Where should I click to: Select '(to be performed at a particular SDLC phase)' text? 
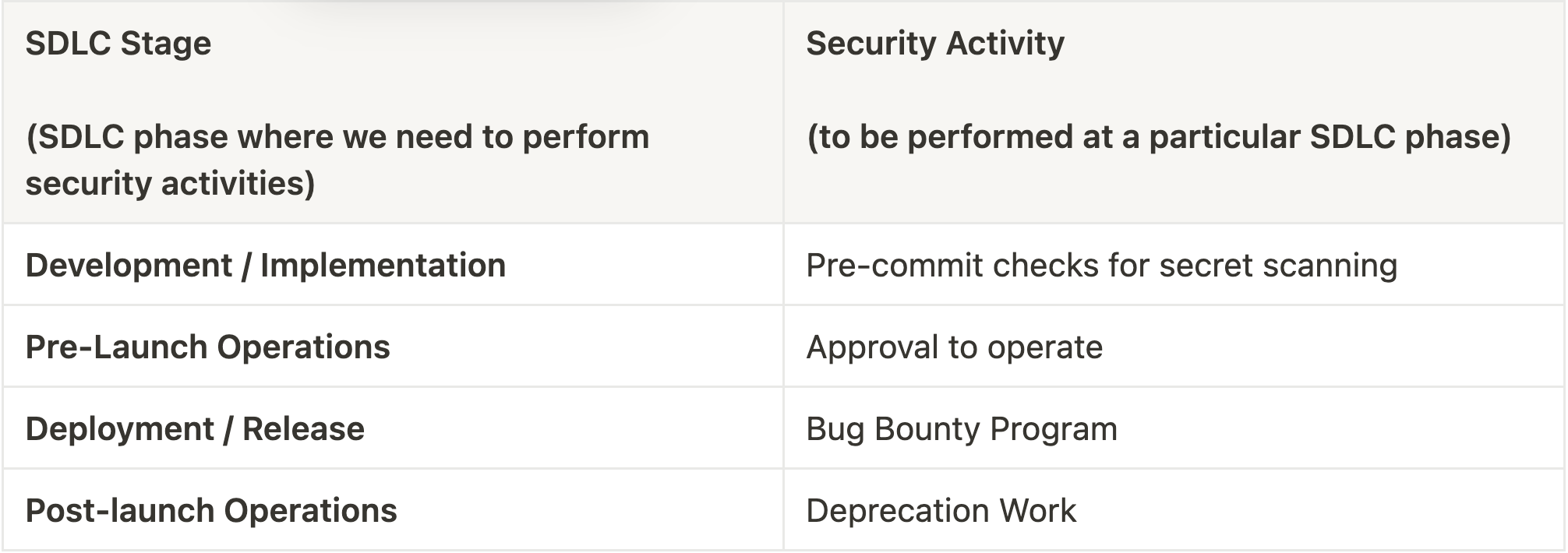pyautogui.click(x=1158, y=137)
